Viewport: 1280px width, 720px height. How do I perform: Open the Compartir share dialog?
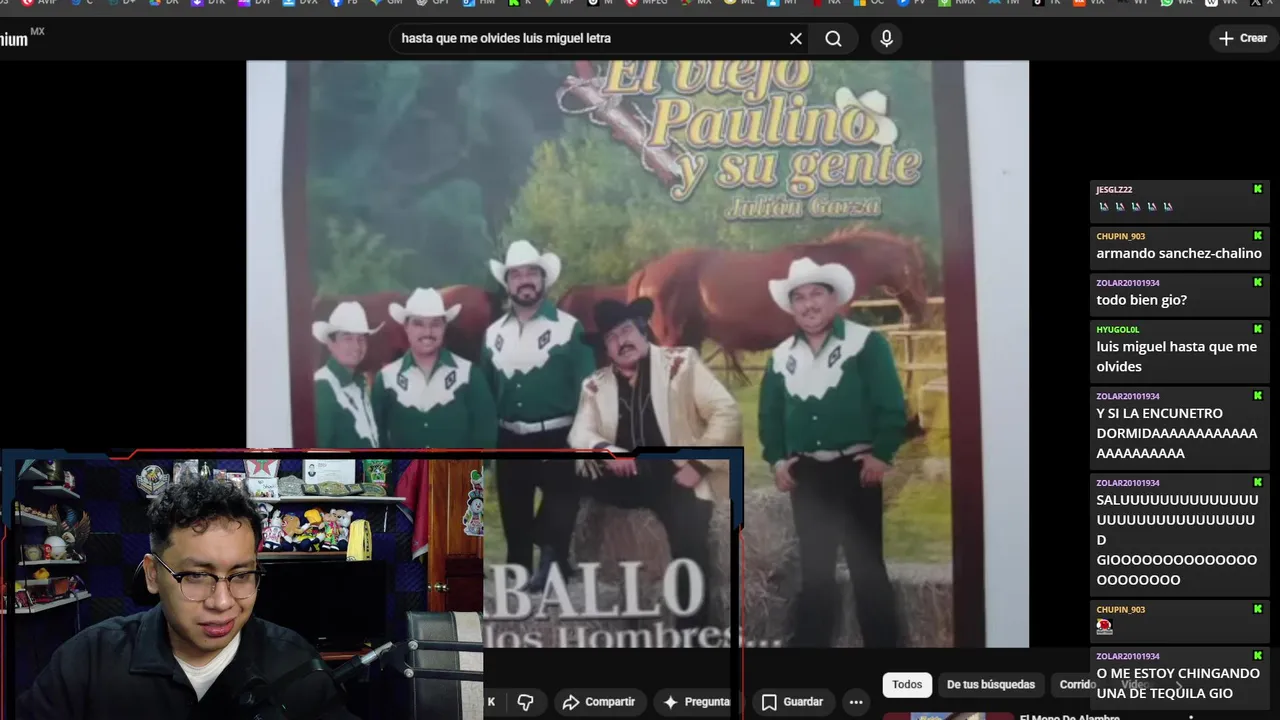[x=599, y=702]
